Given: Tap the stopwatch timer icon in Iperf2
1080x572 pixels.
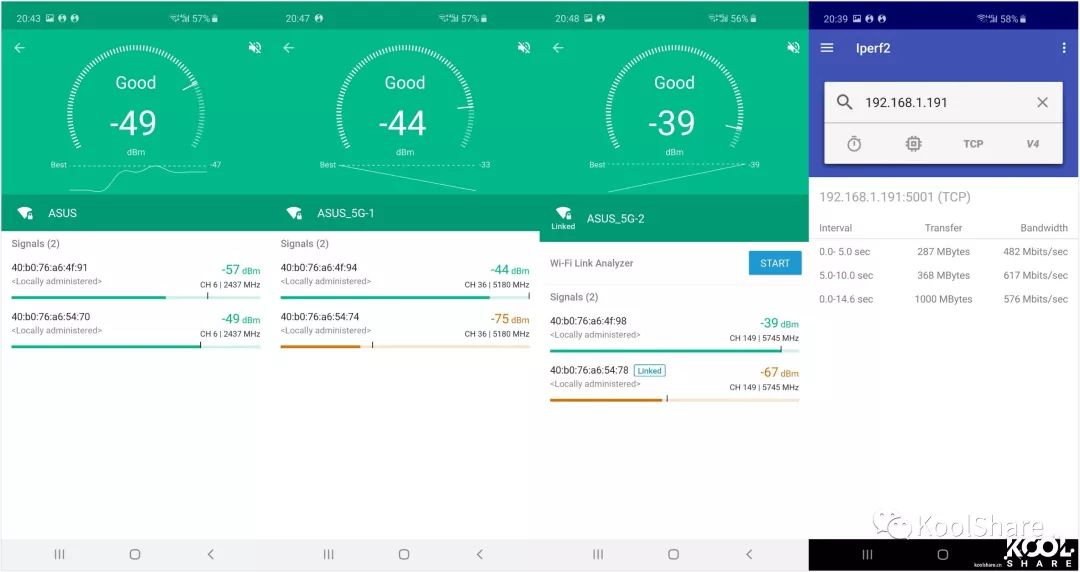Looking at the screenshot, I should coord(854,143).
